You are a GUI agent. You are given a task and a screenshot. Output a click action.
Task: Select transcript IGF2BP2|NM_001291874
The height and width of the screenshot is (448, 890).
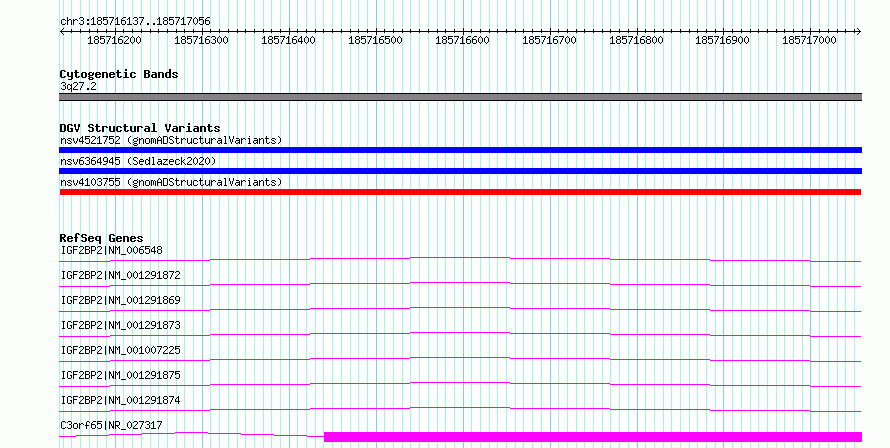tap(120, 400)
